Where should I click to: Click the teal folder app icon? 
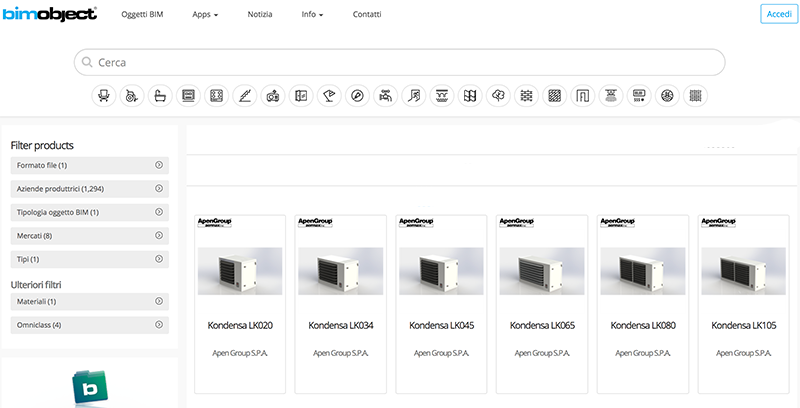click(x=90, y=388)
